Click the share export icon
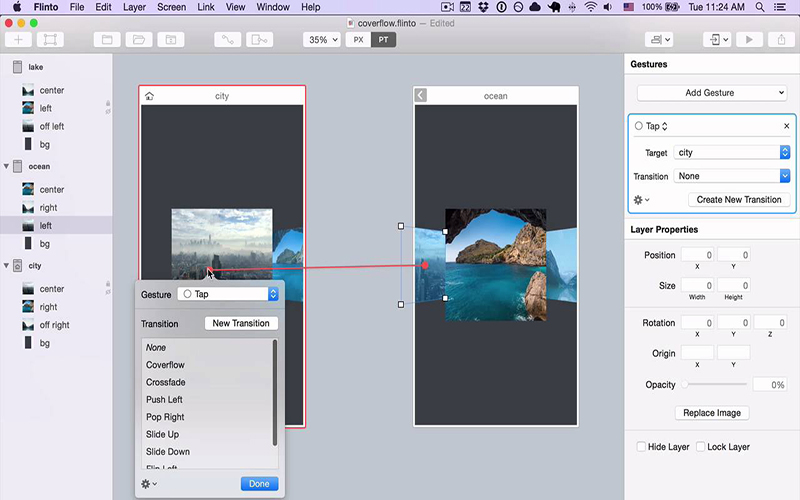Image resolution: width=800 pixels, height=500 pixels. pyautogui.click(x=781, y=40)
